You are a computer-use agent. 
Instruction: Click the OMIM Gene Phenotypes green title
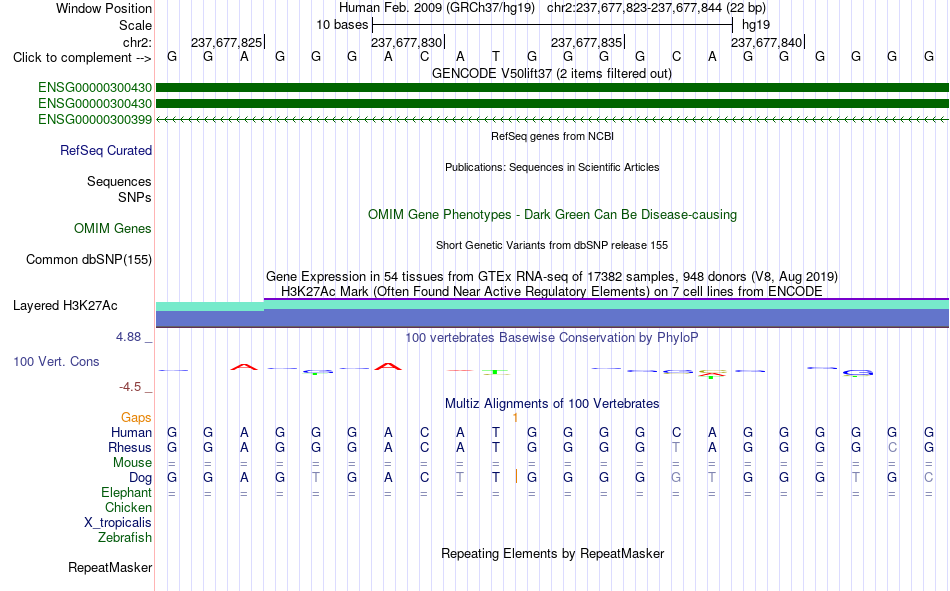click(x=552, y=215)
